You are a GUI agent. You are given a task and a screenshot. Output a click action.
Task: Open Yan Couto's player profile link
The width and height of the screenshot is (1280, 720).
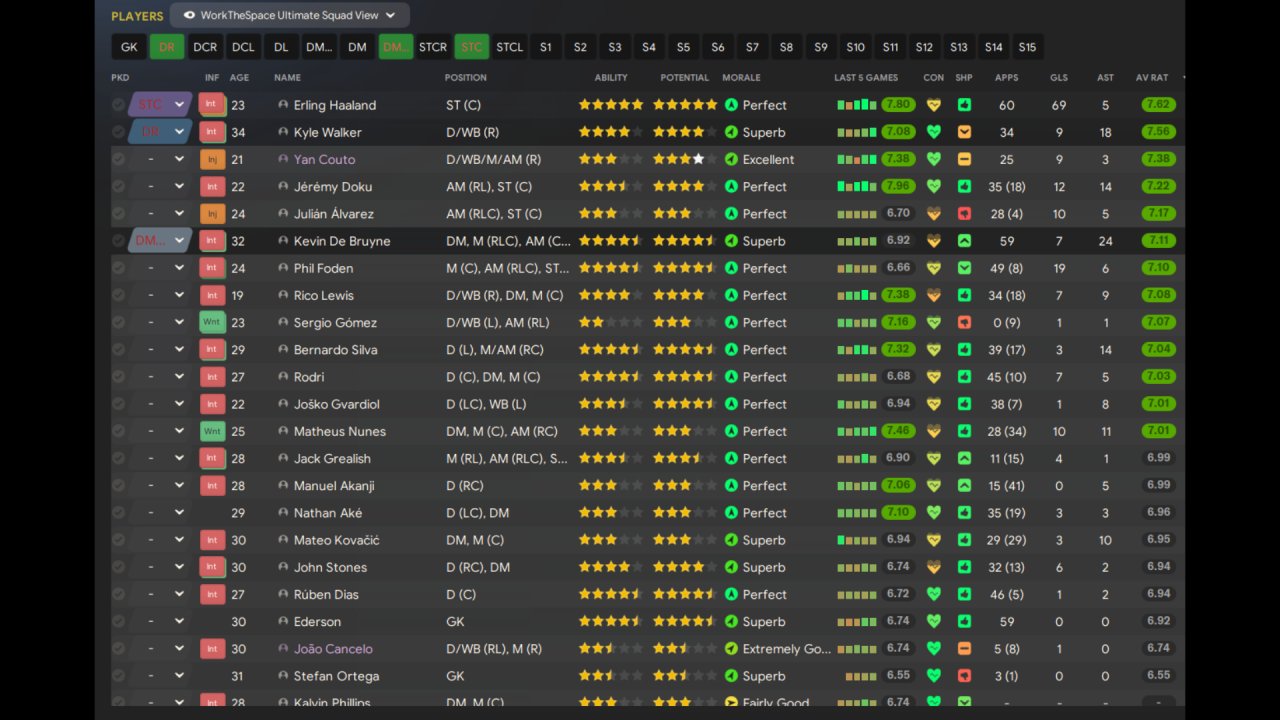(x=324, y=159)
